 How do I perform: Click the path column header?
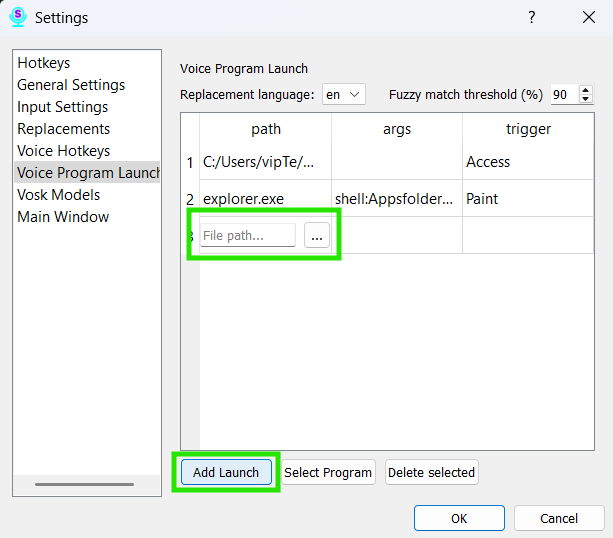click(x=266, y=129)
